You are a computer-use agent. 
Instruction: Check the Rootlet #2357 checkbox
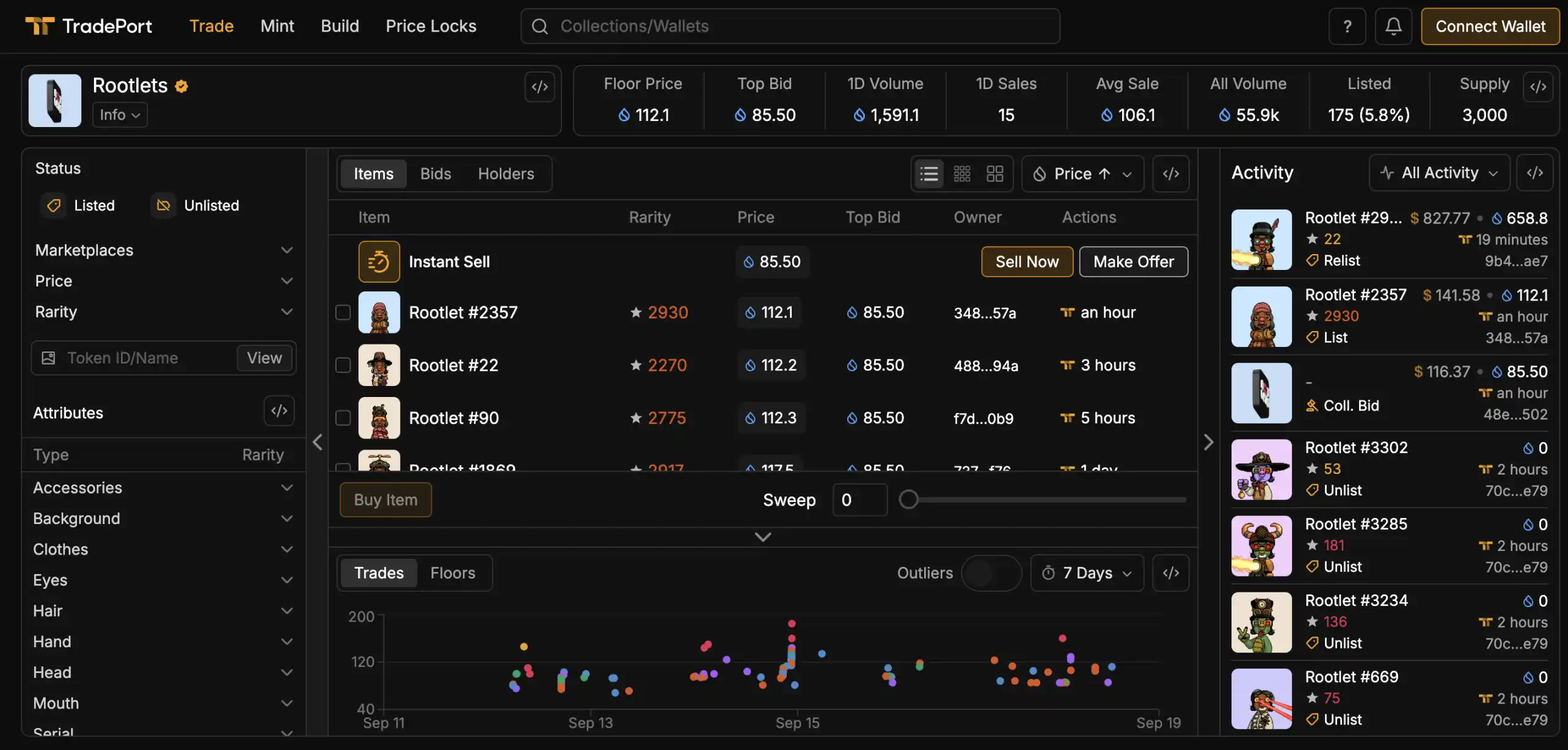point(343,313)
